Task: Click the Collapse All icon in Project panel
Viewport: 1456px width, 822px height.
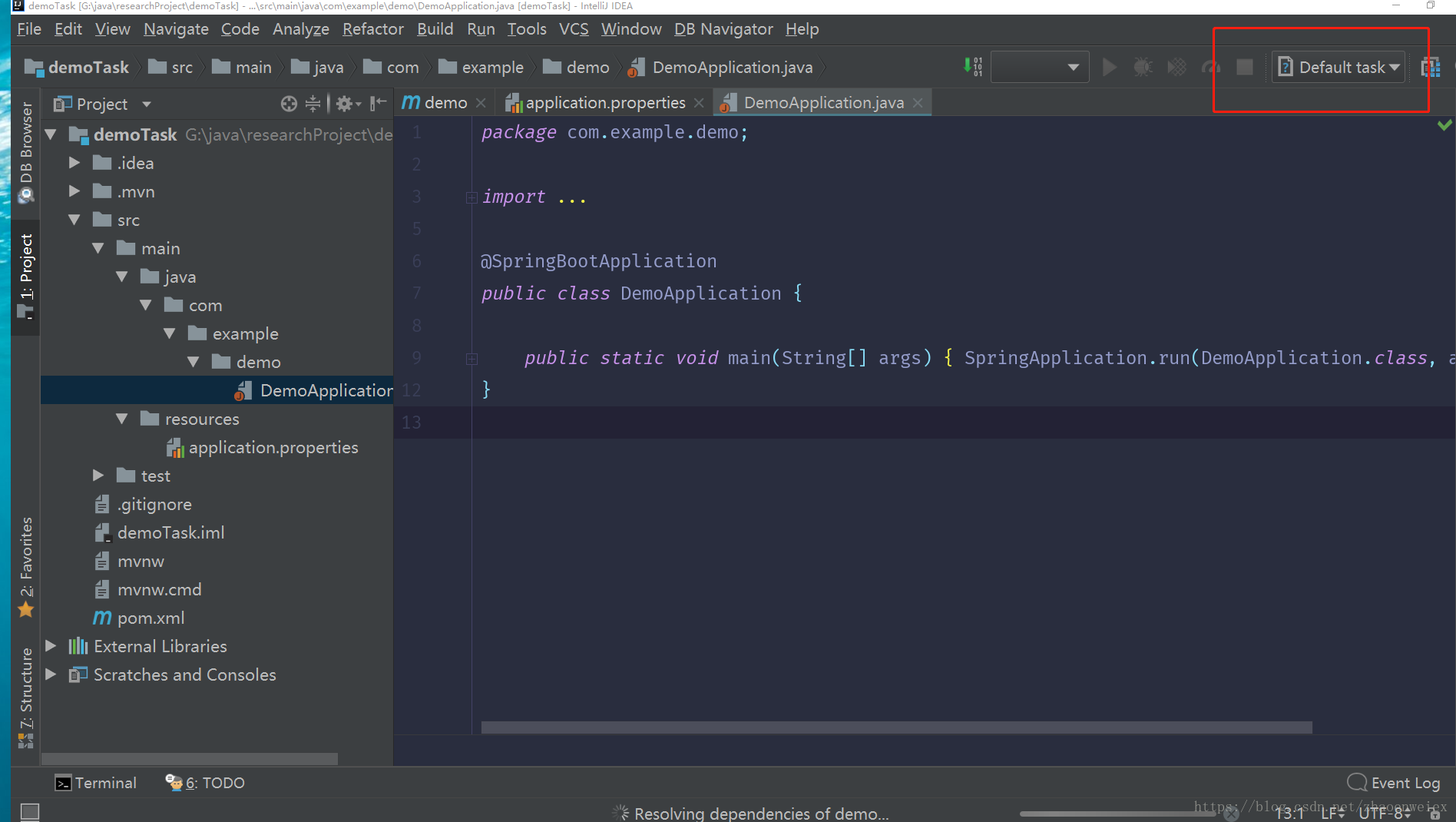Action: [313, 104]
